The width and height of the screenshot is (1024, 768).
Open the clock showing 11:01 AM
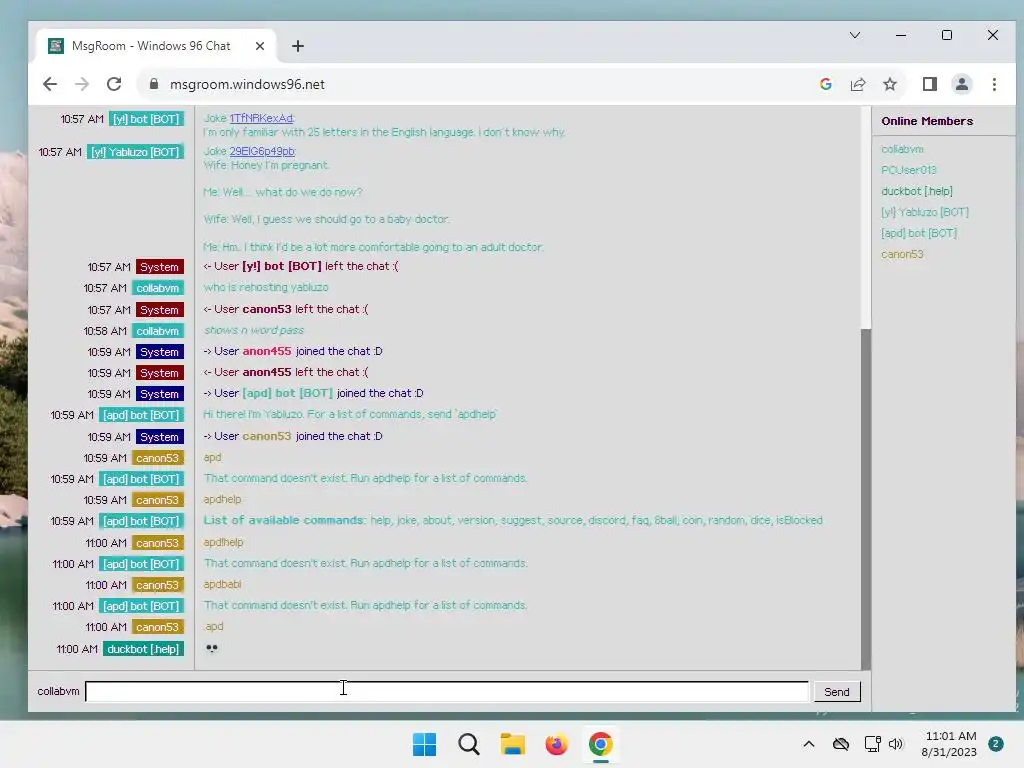coord(949,744)
